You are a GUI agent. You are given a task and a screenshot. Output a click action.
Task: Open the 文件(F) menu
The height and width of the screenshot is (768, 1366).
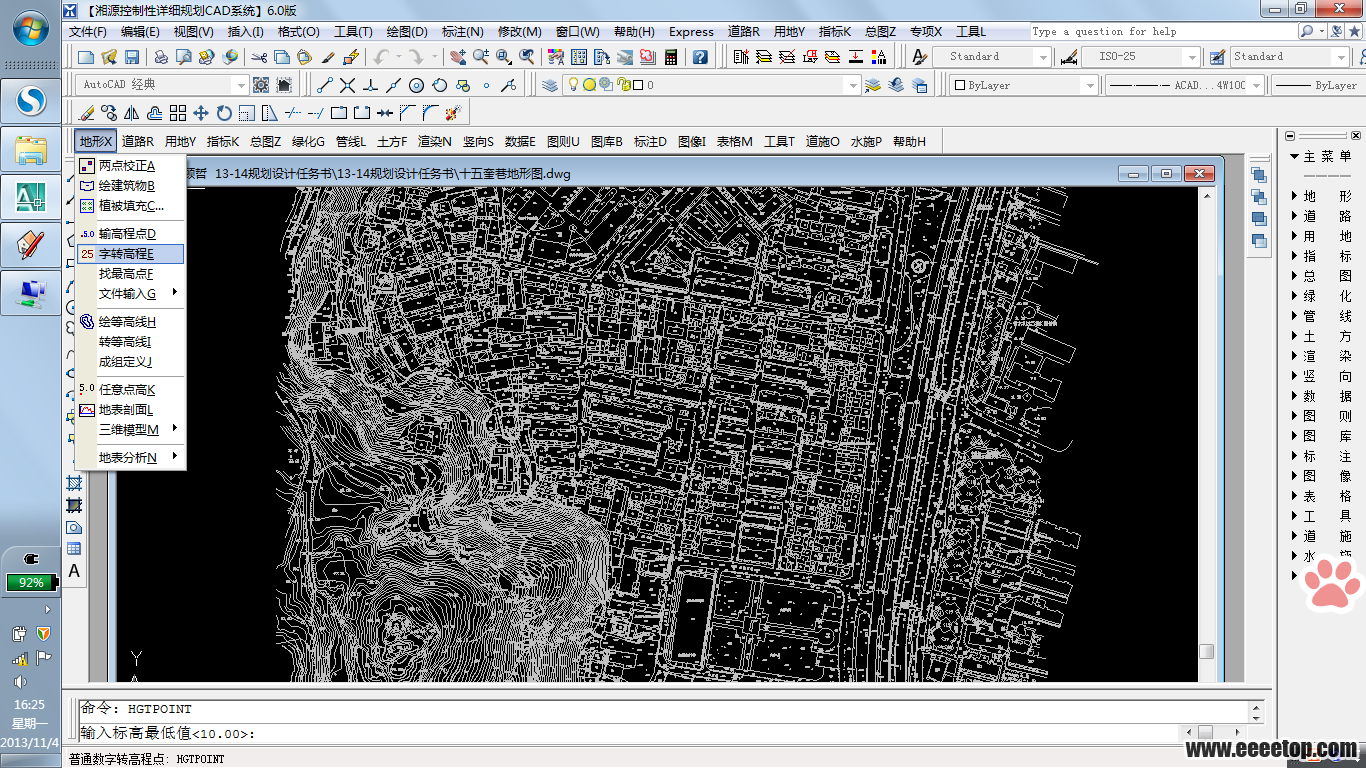pos(88,32)
